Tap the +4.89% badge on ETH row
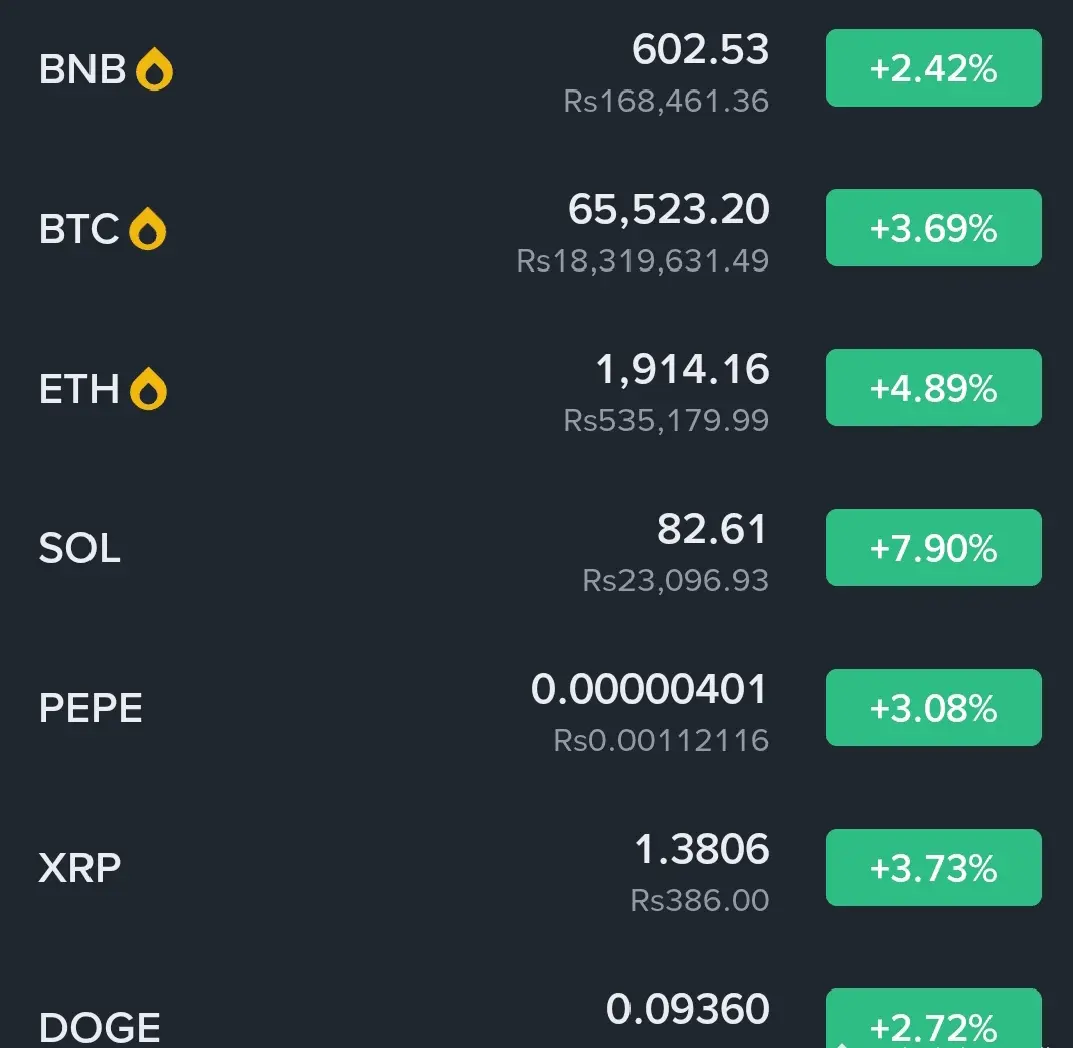Screen dimensions: 1073x1048 click(933, 387)
